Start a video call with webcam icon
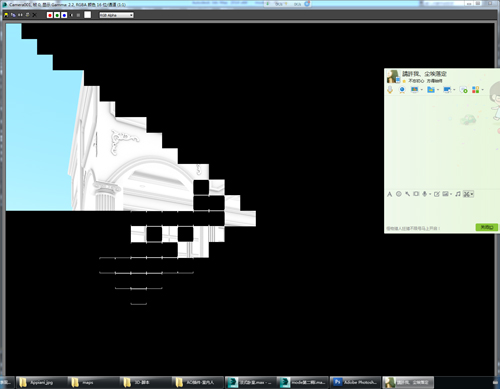The height and width of the screenshot is (389, 500). point(402,90)
